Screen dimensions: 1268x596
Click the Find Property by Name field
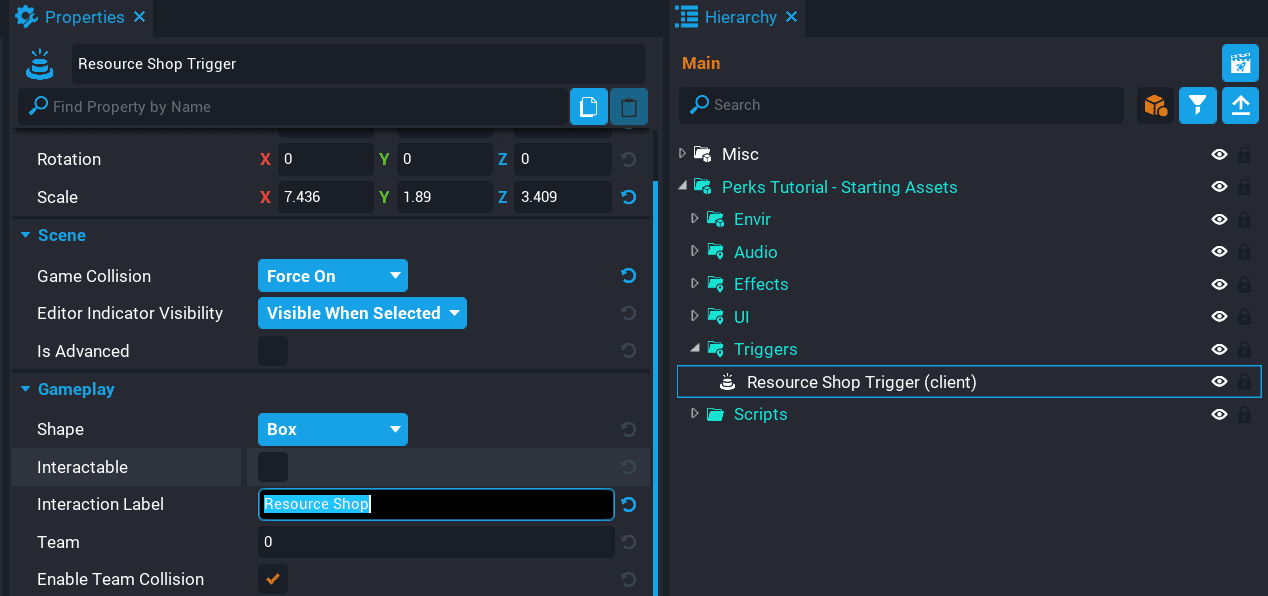pyautogui.click(x=300, y=107)
